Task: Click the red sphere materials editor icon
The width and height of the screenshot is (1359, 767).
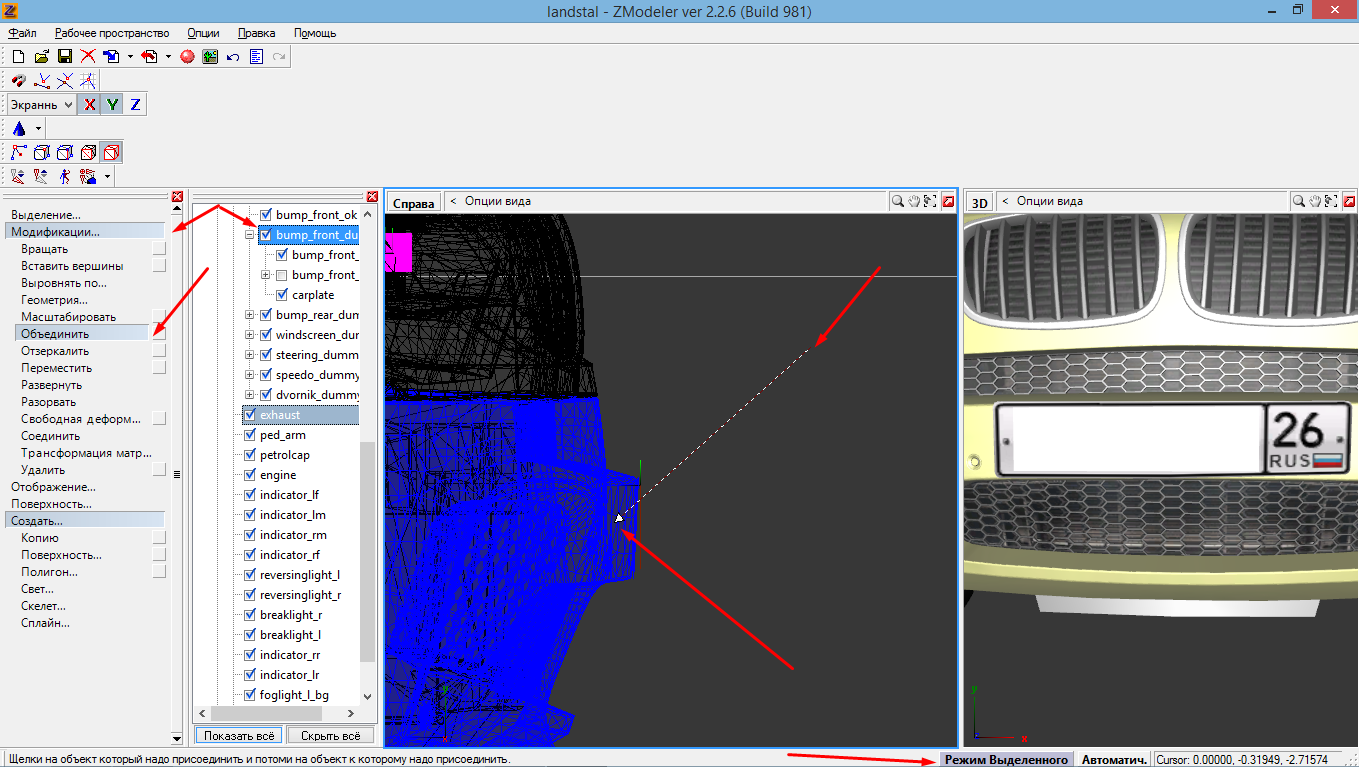Action: tap(187, 57)
